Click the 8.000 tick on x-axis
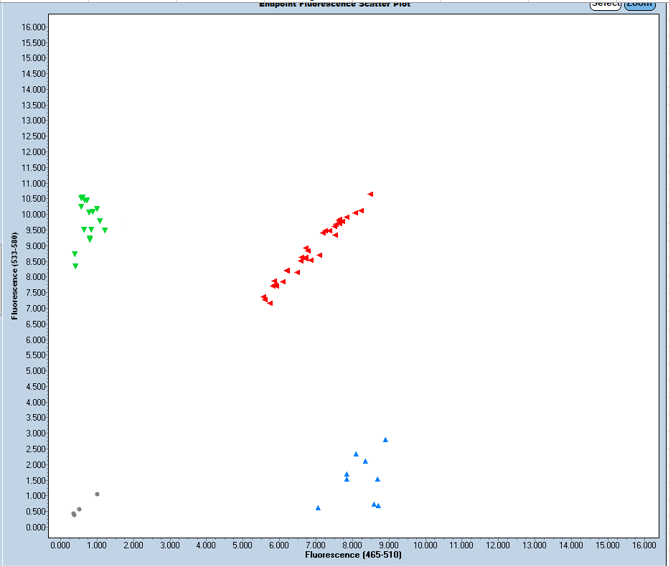Viewport: 669px width, 566px height. (352, 545)
